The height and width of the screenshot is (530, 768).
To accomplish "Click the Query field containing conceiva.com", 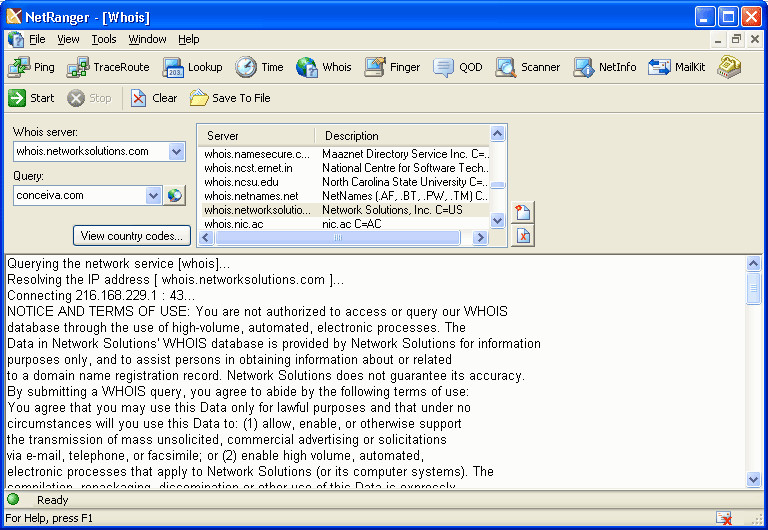I will click(80, 195).
